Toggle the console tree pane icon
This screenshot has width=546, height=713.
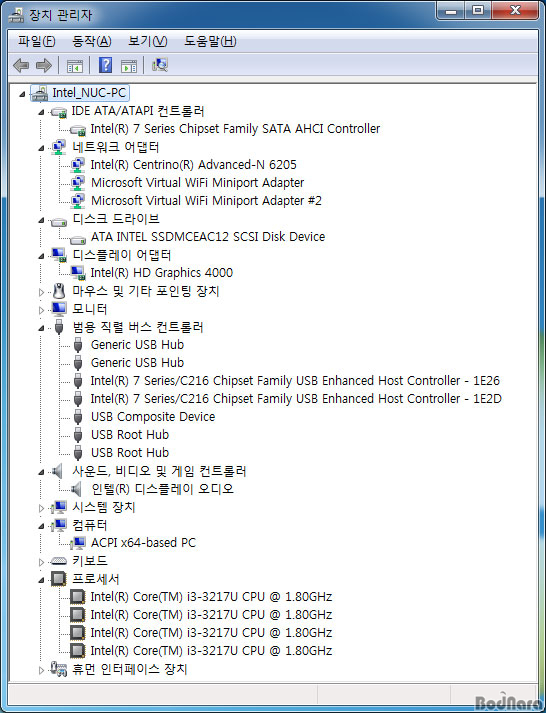click(x=75, y=66)
